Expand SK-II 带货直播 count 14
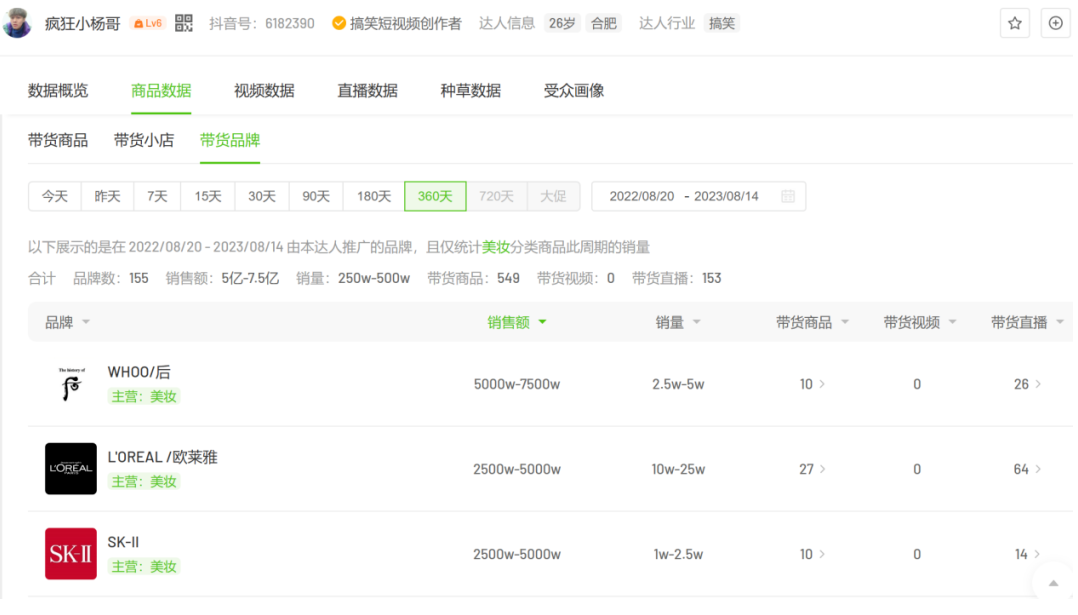Viewport: 1078px width, 615px height. pyautogui.click(x=1027, y=555)
